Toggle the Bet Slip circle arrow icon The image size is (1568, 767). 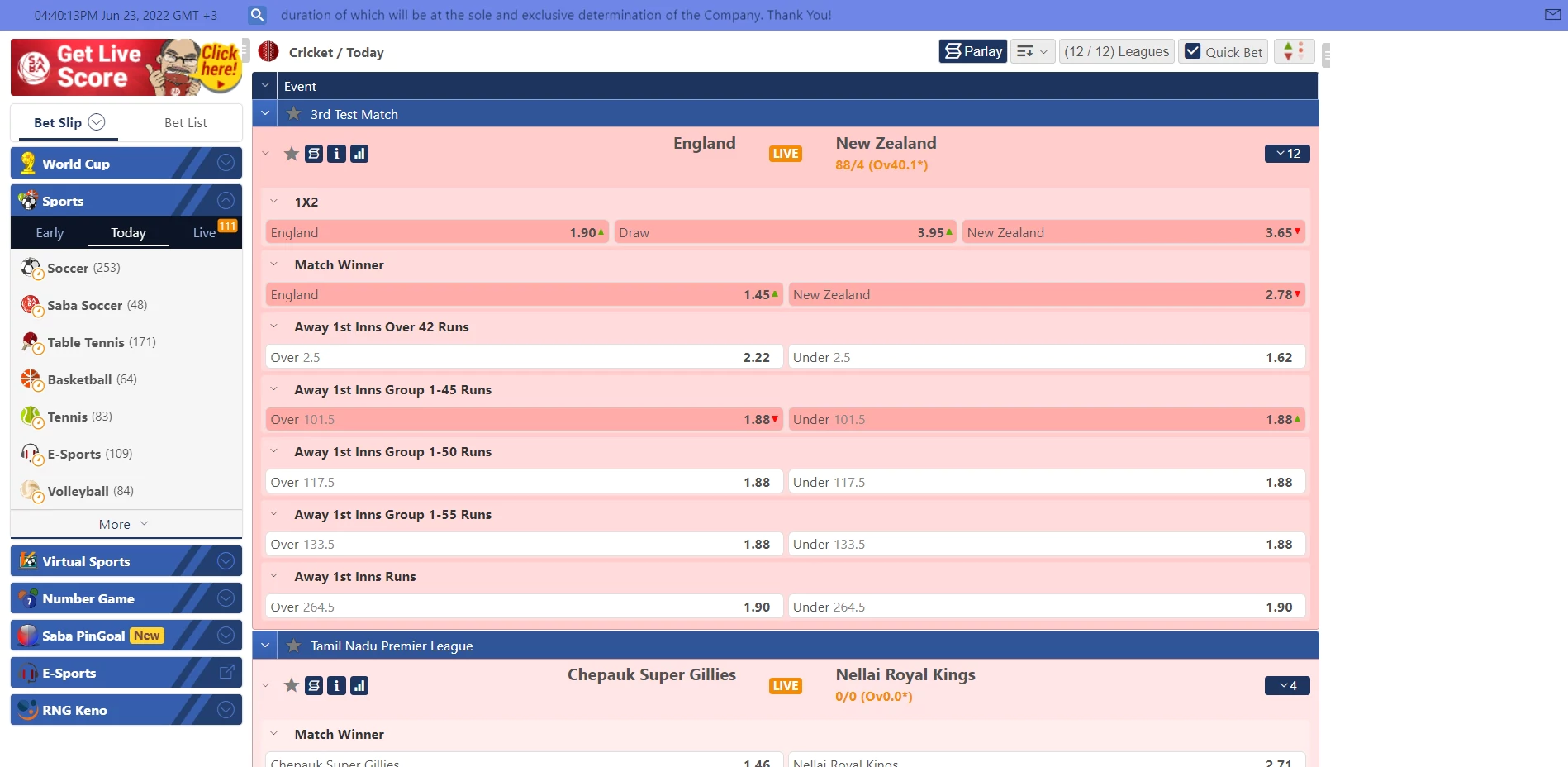coord(97,122)
